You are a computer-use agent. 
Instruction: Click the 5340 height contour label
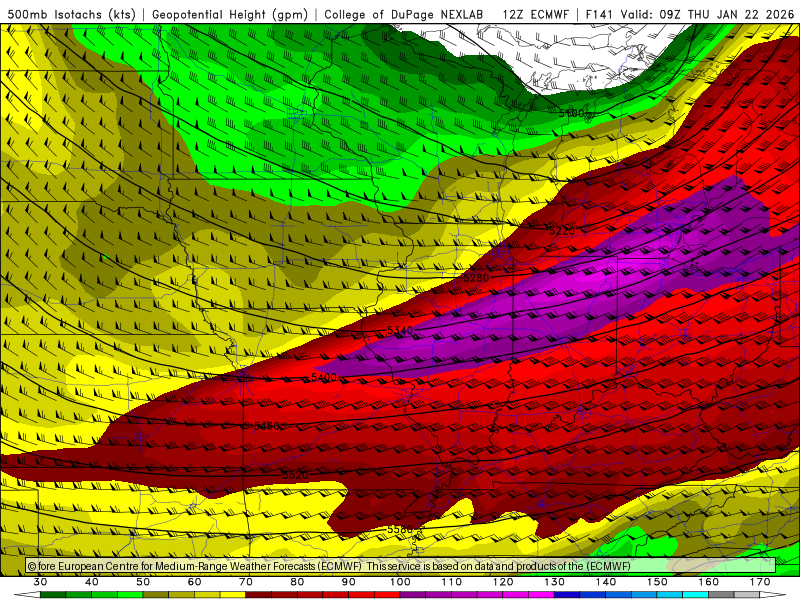[400, 331]
